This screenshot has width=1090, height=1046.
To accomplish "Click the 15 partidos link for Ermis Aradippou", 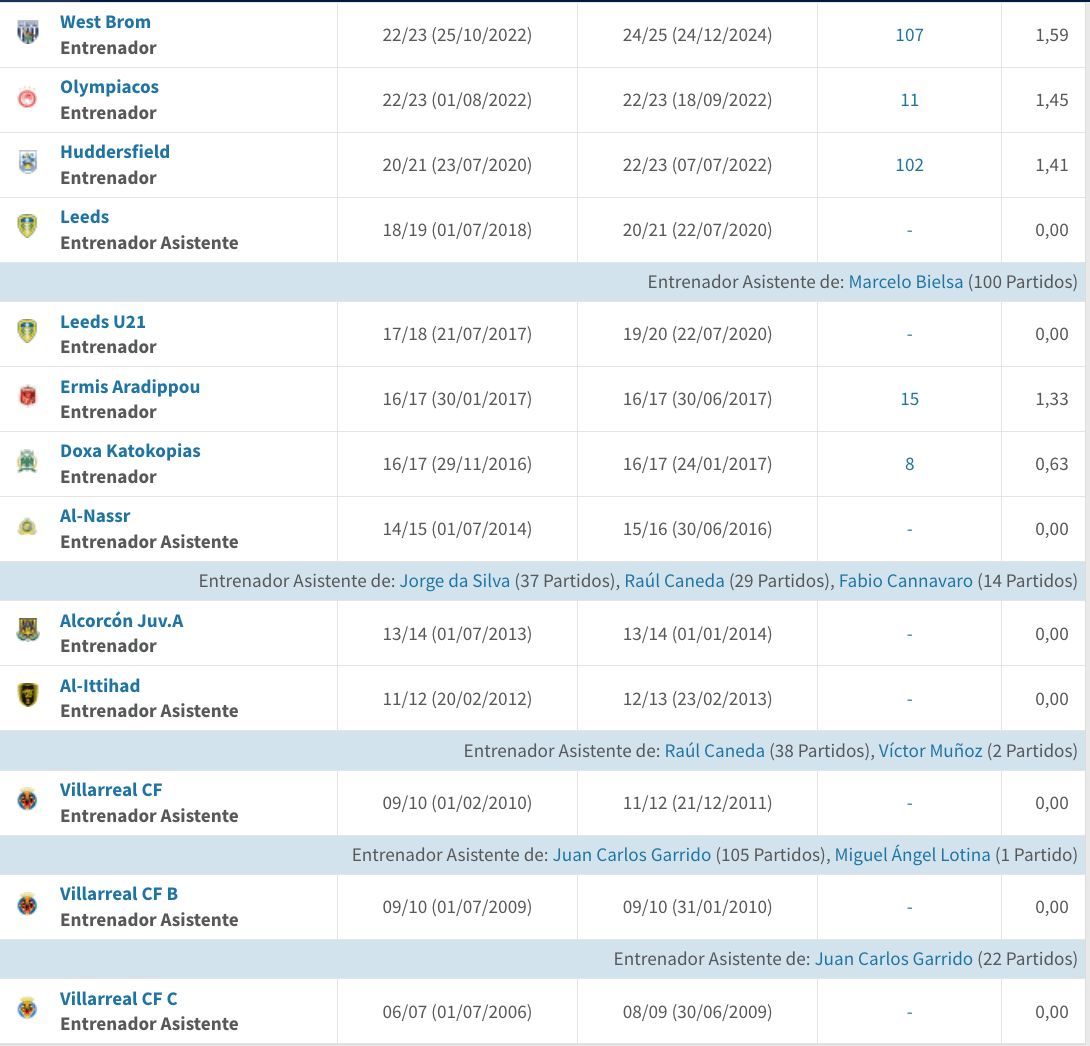I will [x=909, y=399].
